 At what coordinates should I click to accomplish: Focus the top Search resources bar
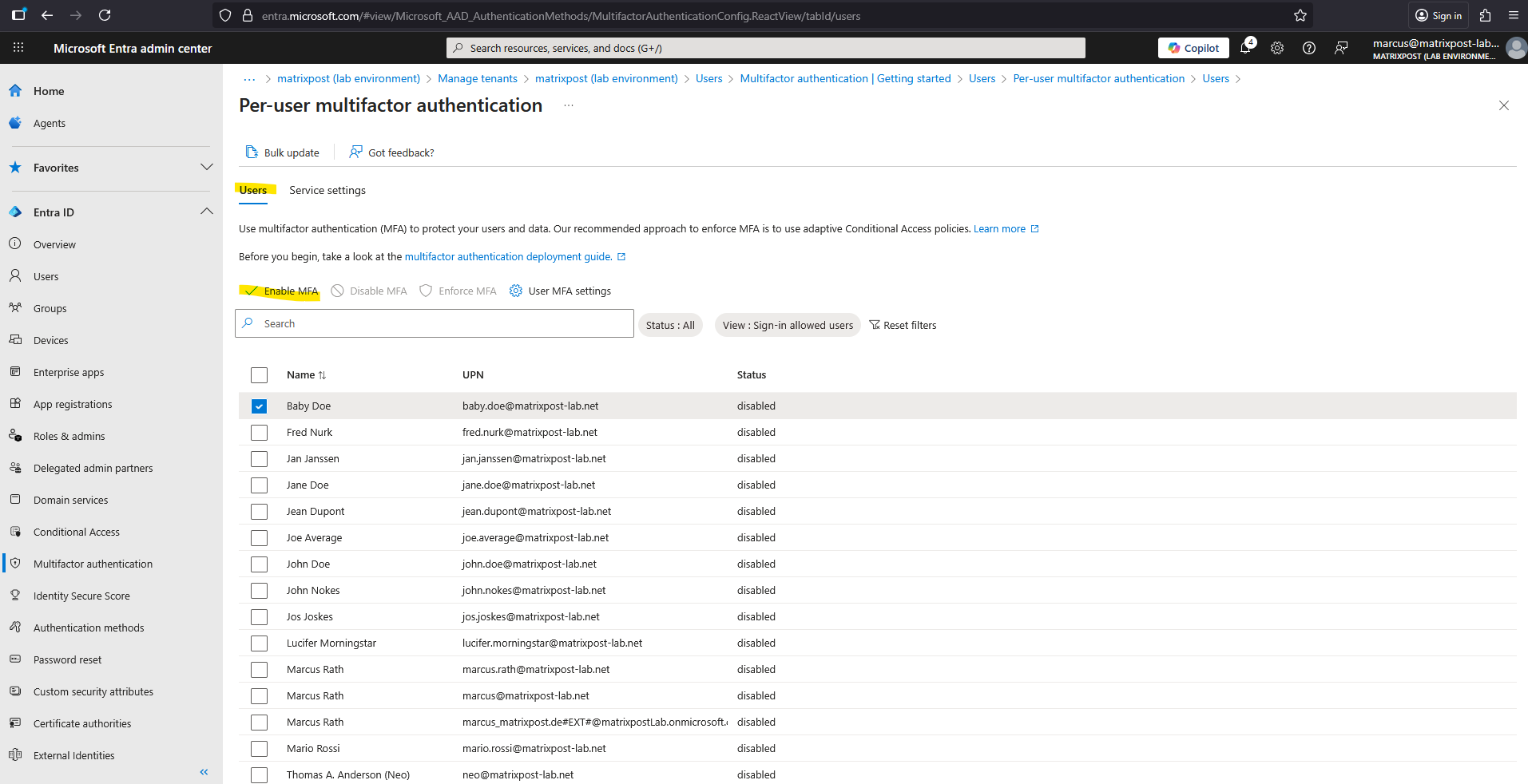pyautogui.click(x=766, y=48)
